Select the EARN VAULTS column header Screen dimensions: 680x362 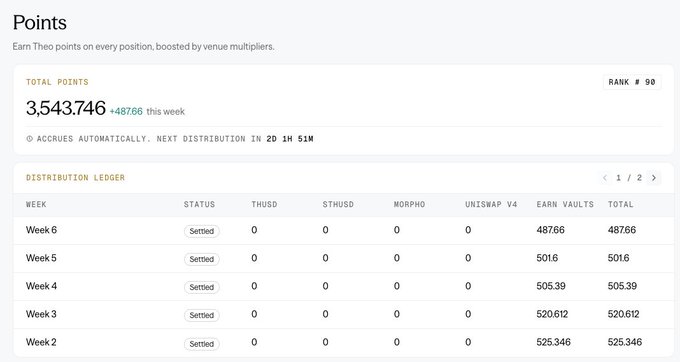pyautogui.click(x=565, y=204)
